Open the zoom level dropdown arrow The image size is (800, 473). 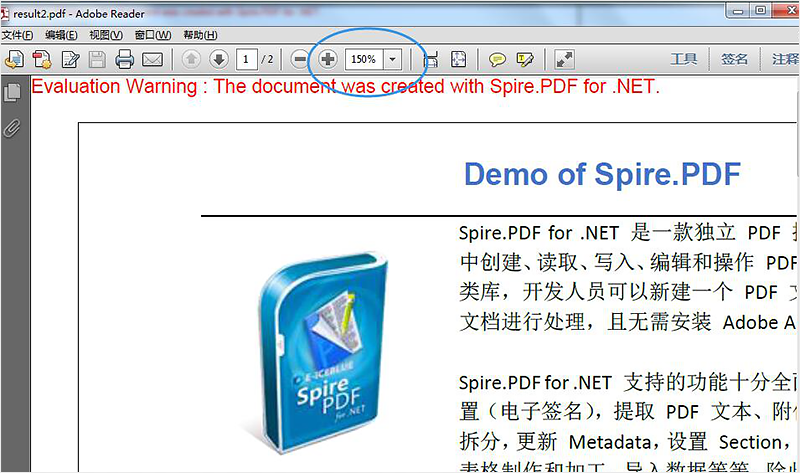392,60
